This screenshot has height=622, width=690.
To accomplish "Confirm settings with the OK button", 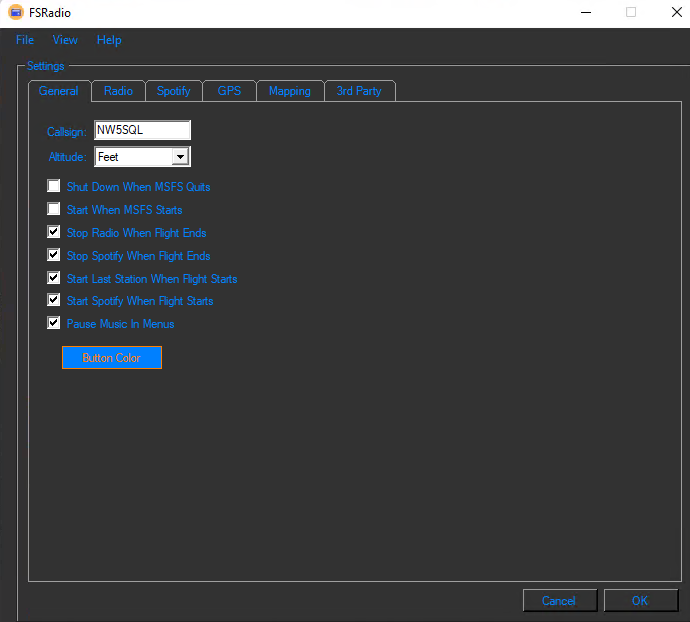I will 640,601.
